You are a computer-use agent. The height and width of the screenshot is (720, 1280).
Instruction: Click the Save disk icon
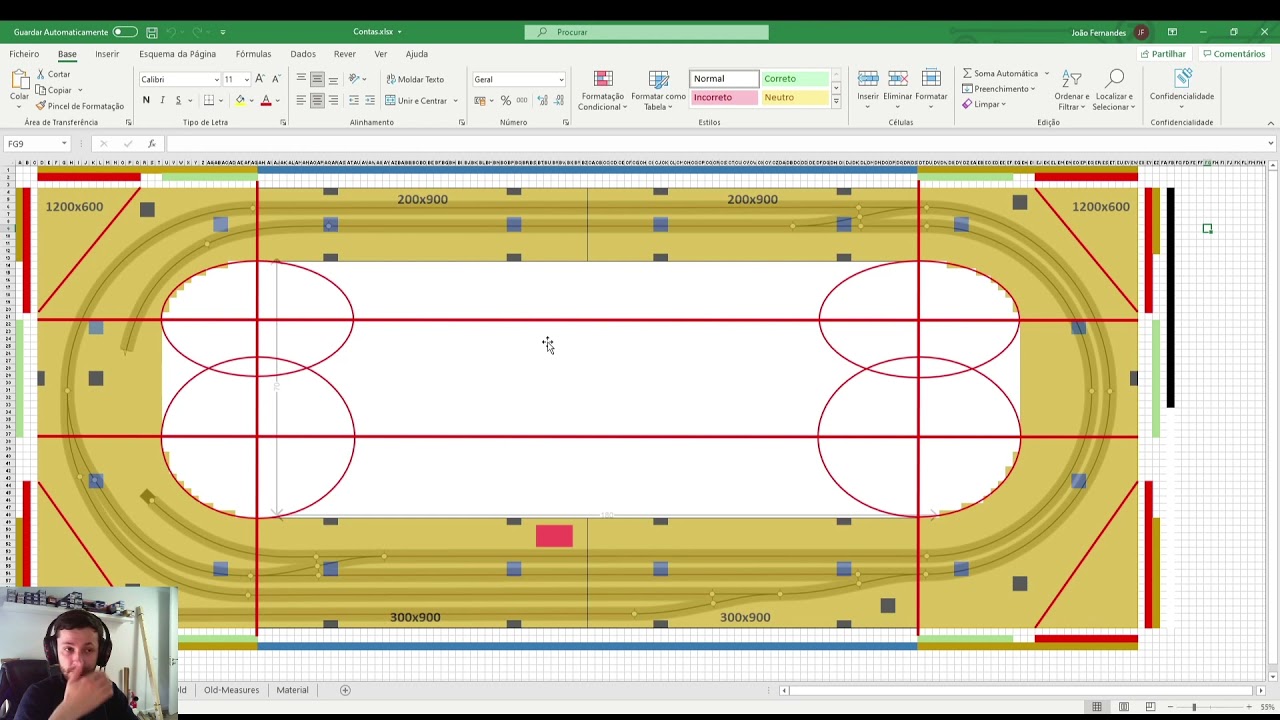click(151, 32)
